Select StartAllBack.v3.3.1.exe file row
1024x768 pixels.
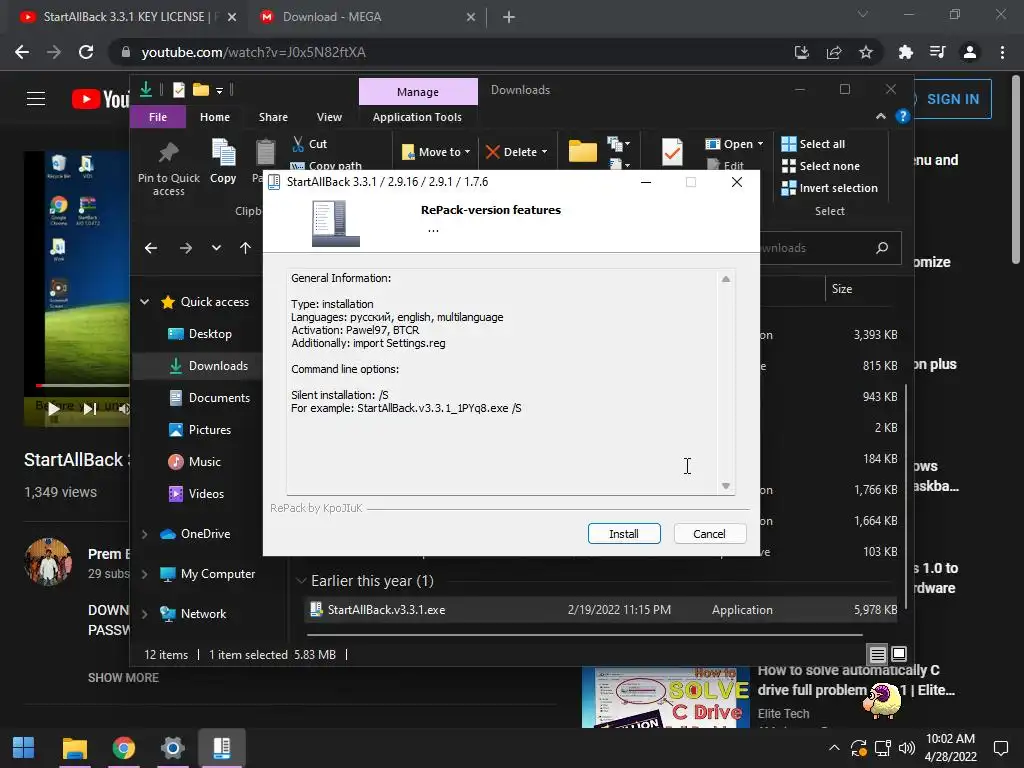point(601,610)
